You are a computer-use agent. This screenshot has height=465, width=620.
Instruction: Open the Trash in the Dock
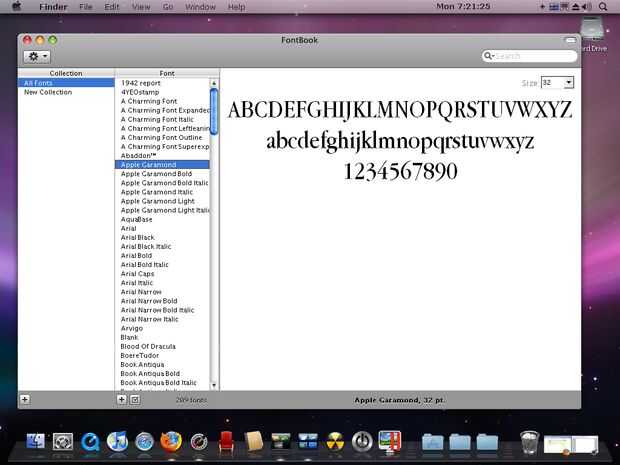point(529,442)
